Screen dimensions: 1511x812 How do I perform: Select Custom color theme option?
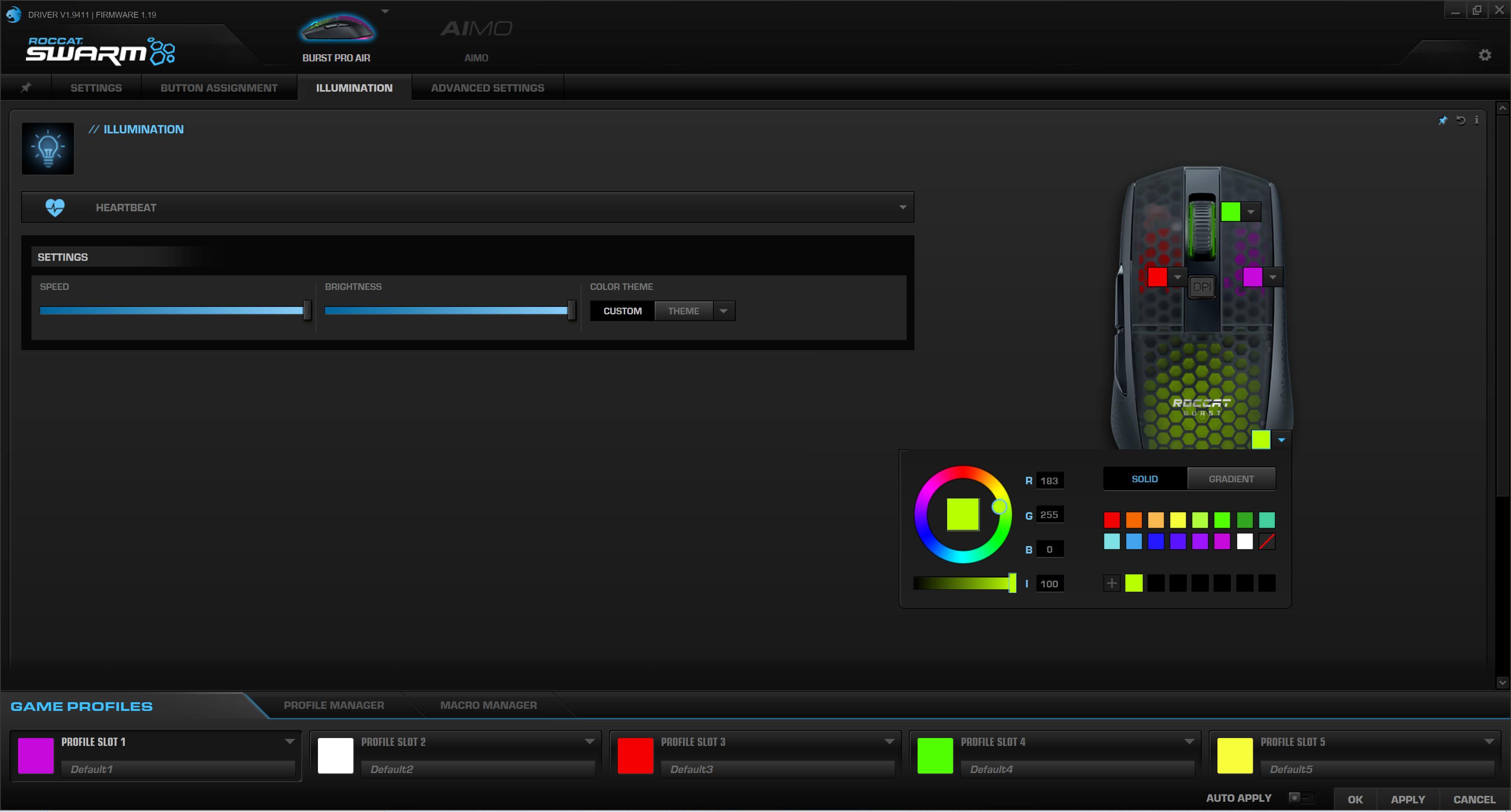click(x=622, y=311)
